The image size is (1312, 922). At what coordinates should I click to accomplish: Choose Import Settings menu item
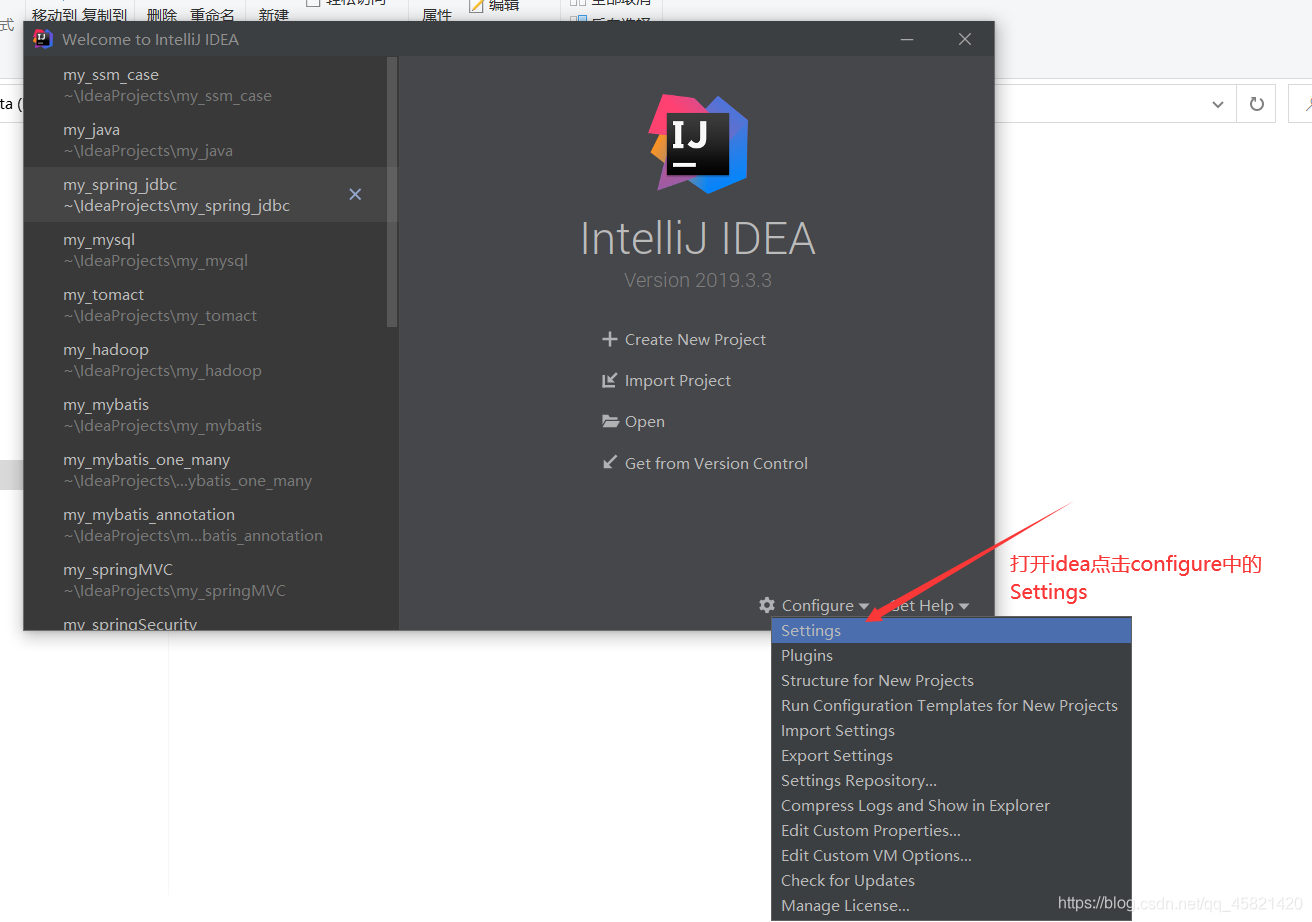click(951, 730)
